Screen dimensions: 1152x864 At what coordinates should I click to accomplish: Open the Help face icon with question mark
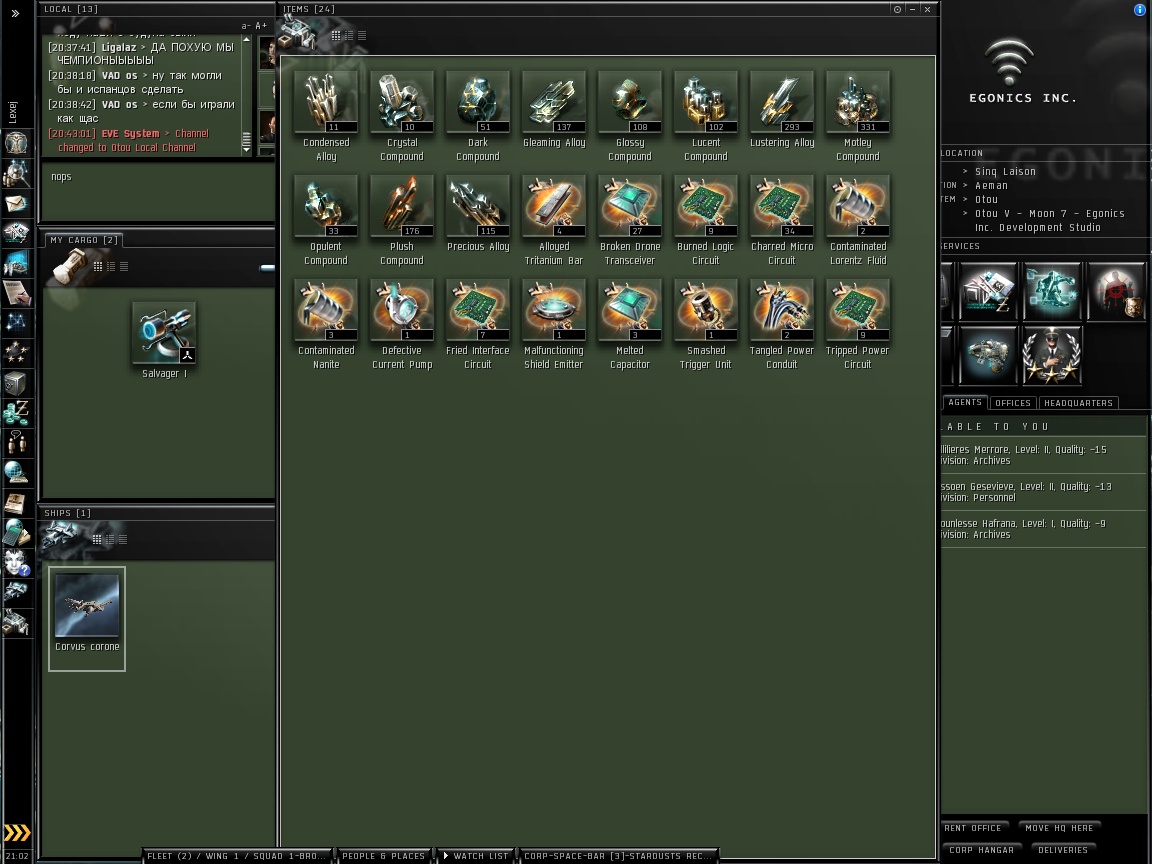click(16, 562)
